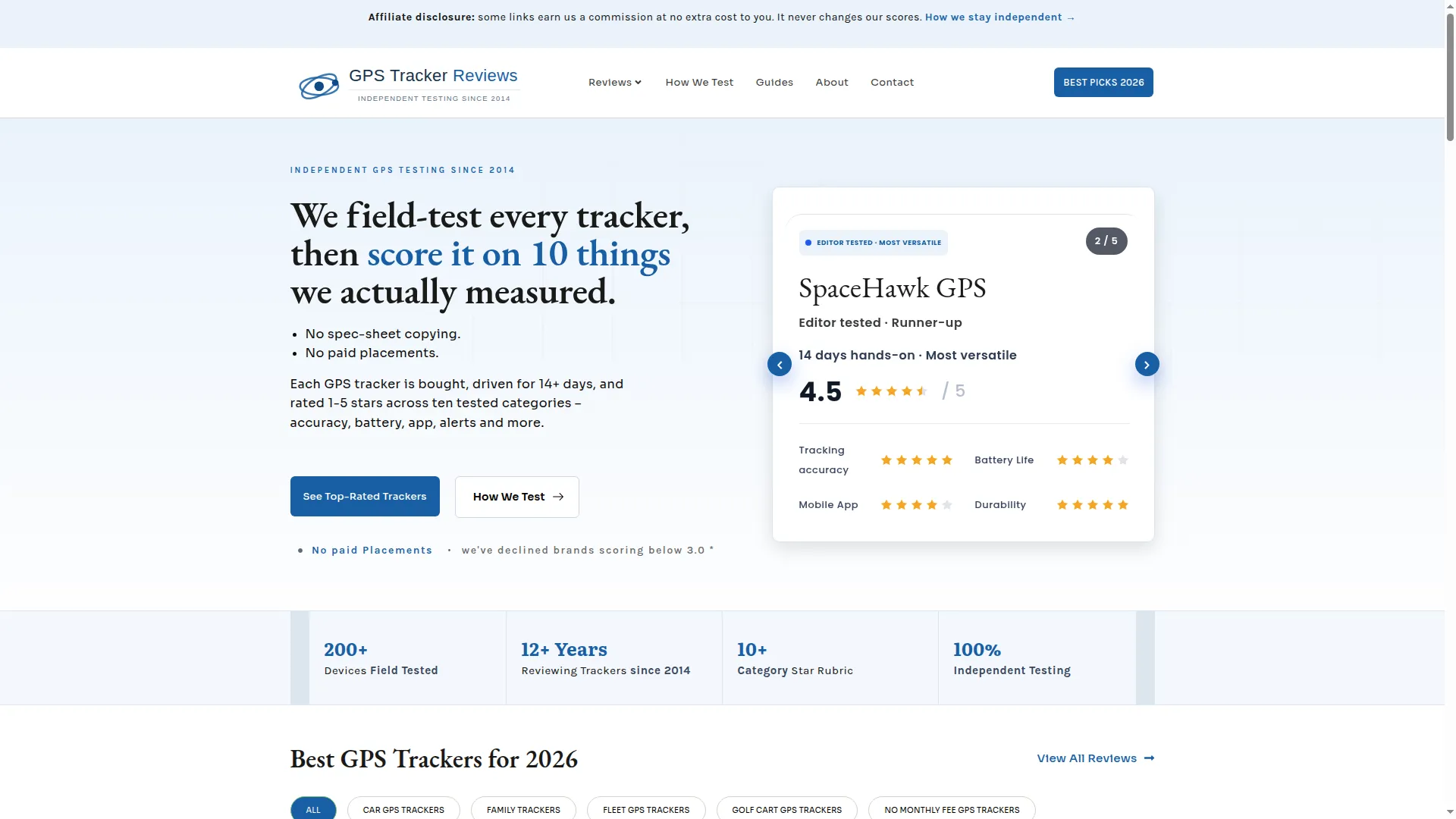
Task: Click the scrollbar down arrow
Action: (x=1450, y=813)
